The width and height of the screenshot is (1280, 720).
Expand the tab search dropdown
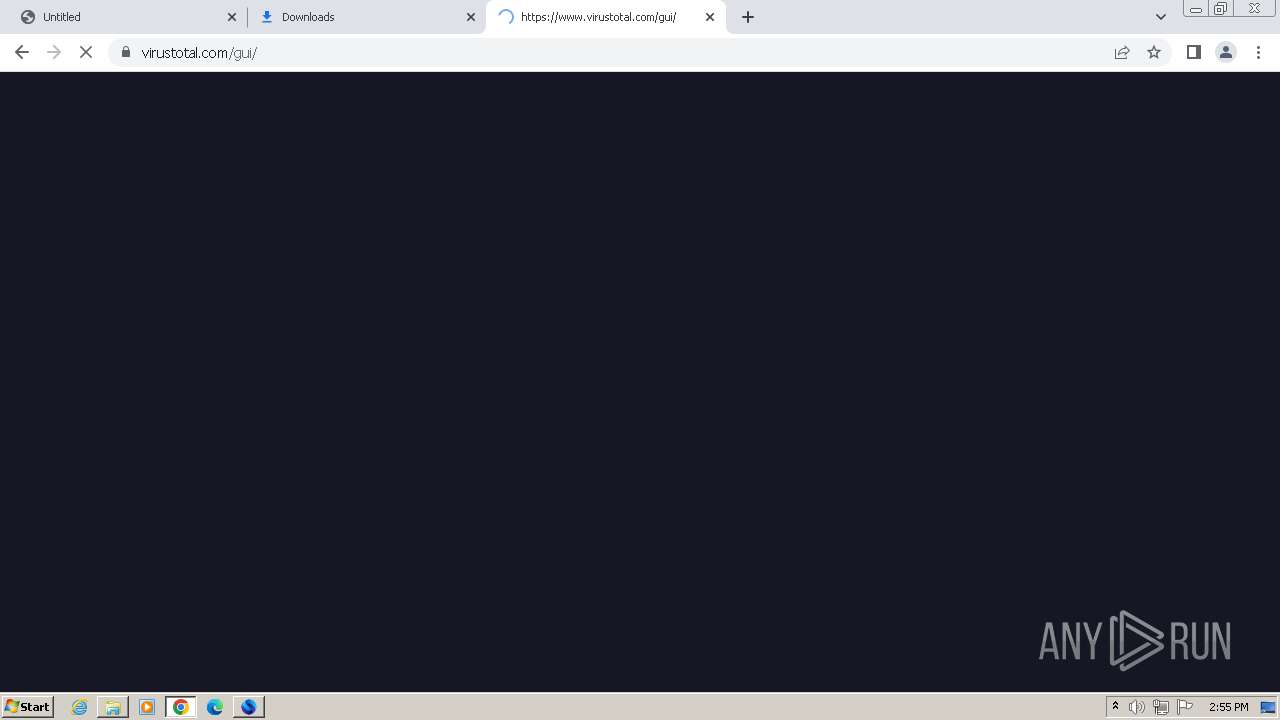1161,17
